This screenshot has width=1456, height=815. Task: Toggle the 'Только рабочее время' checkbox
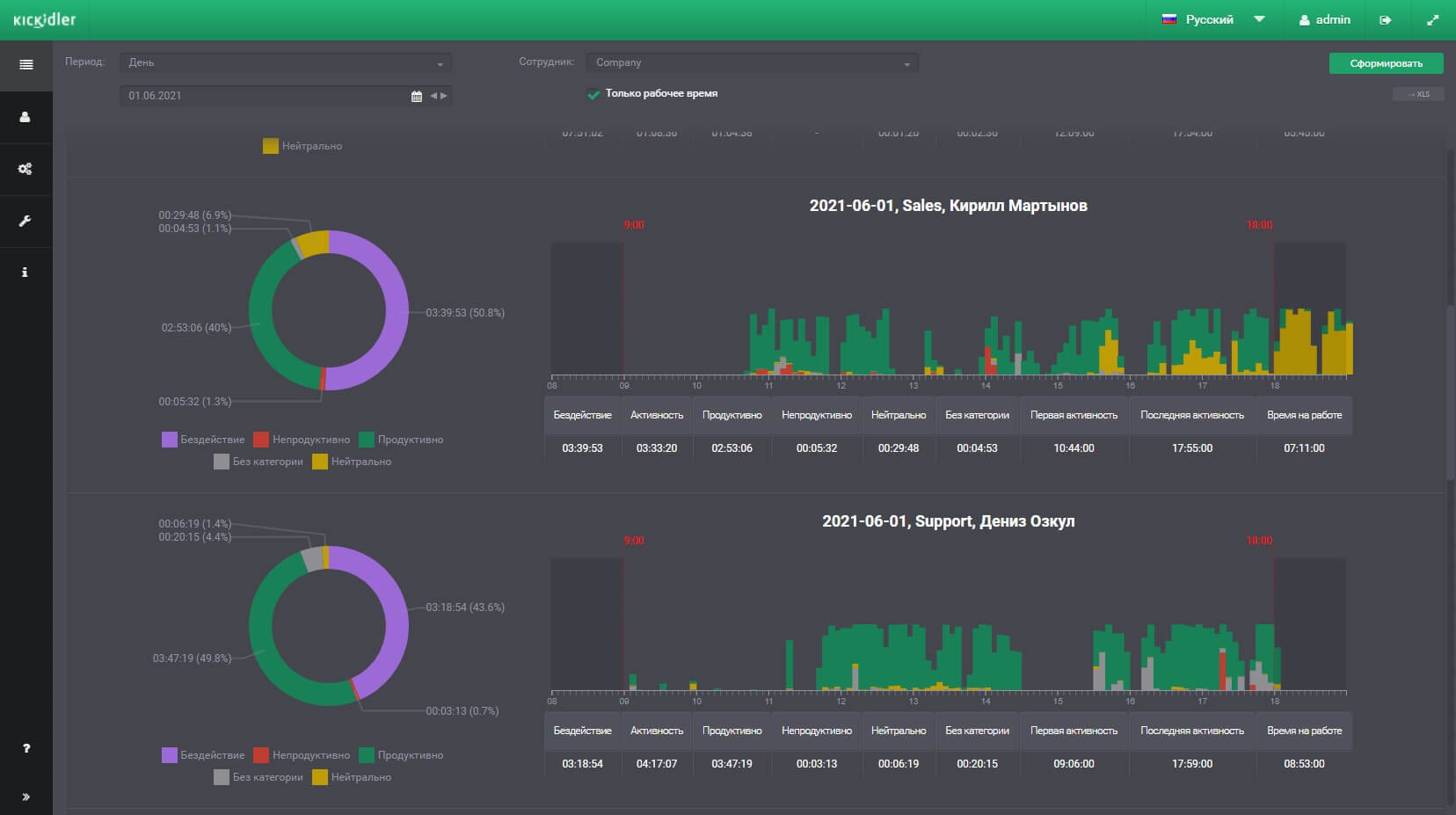[x=593, y=94]
